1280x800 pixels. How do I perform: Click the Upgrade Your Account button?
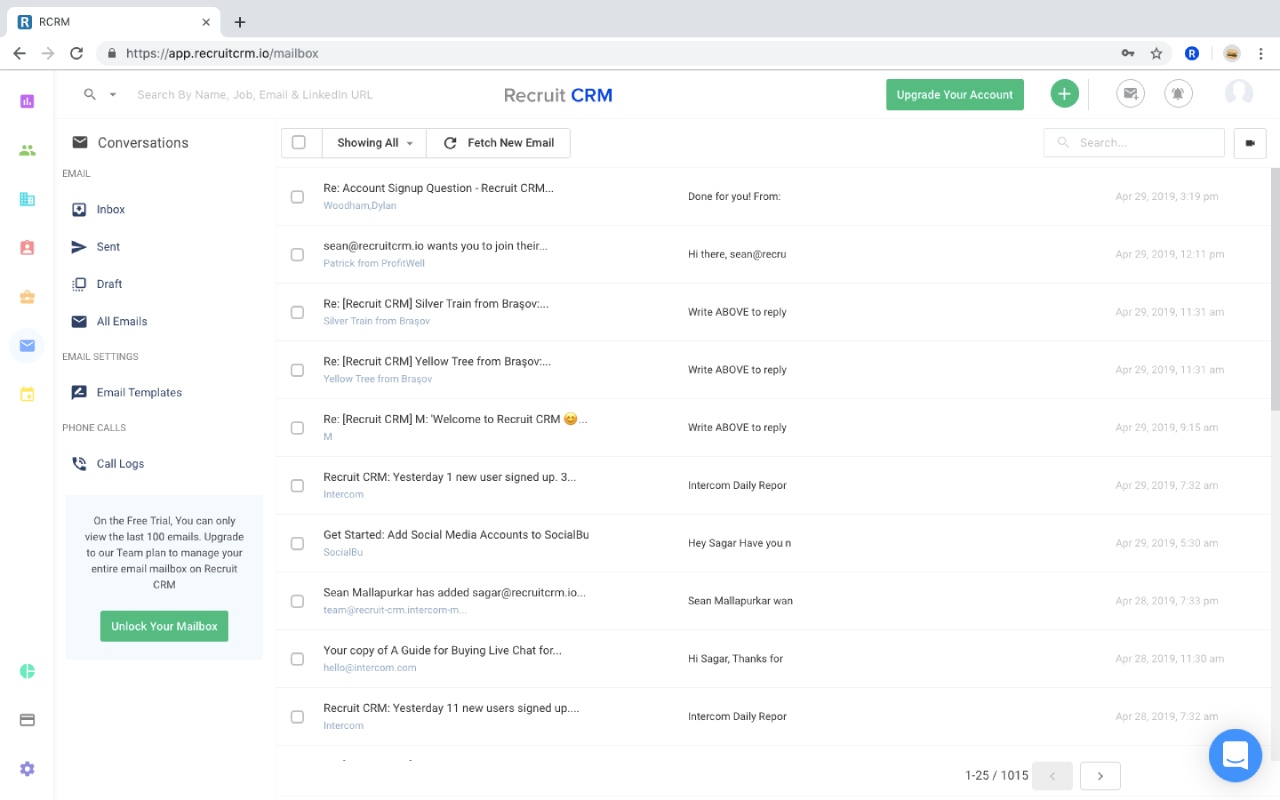[955, 94]
